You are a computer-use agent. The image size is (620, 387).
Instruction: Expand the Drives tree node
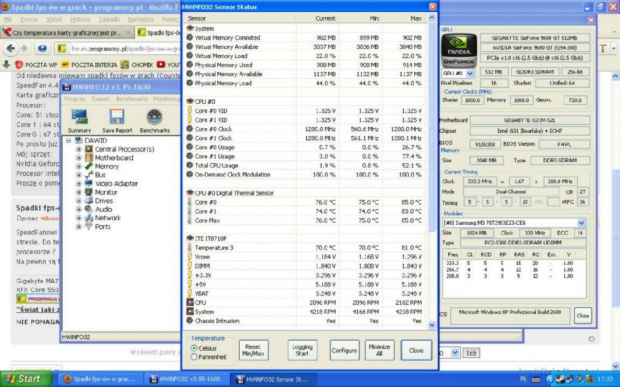coord(78,201)
